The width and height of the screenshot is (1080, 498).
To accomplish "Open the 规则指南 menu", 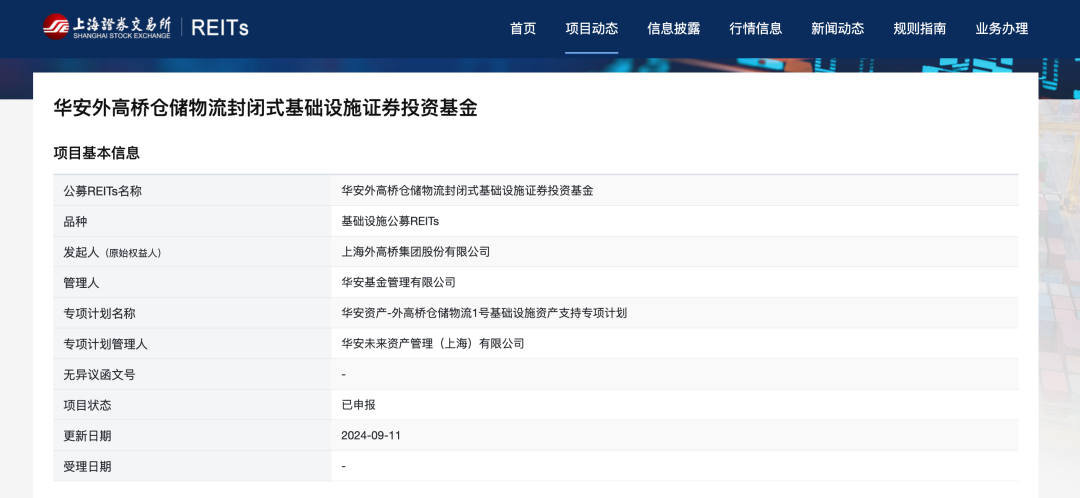I will point(920,28).
